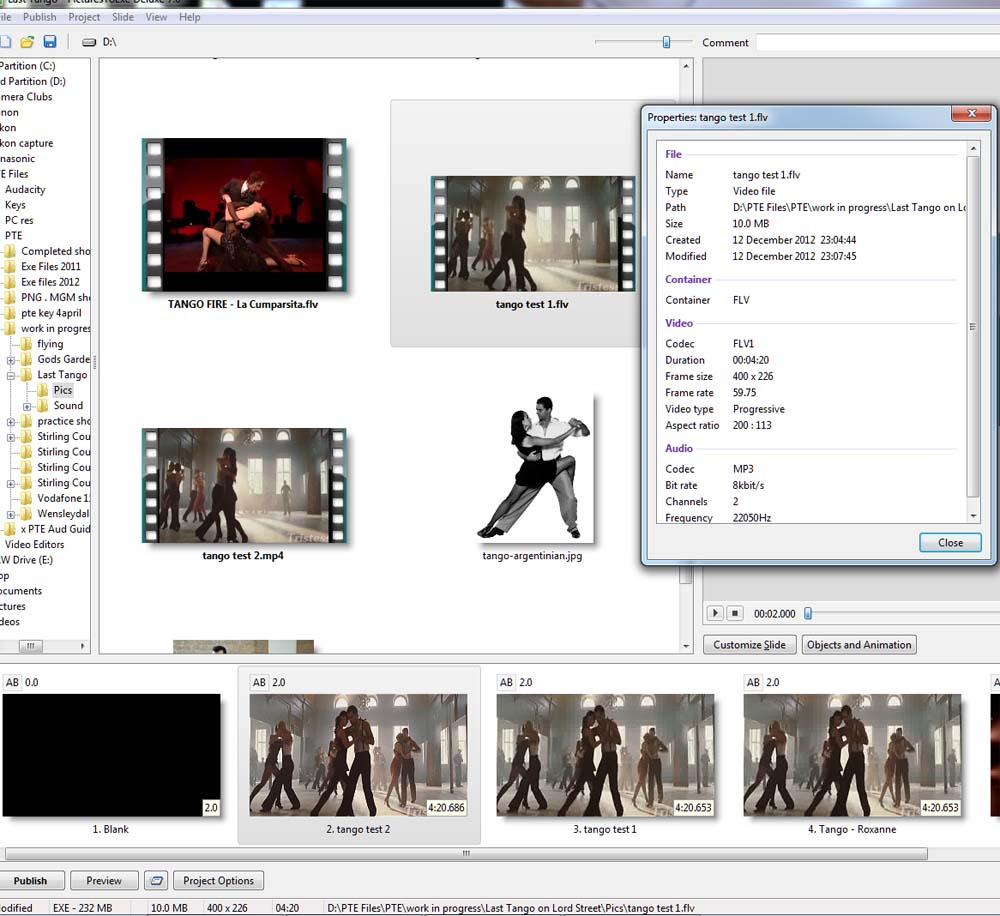This screenshot has width=1000, height=916.
Task: Click the Preview button
Action: click(x=104, y=881)
